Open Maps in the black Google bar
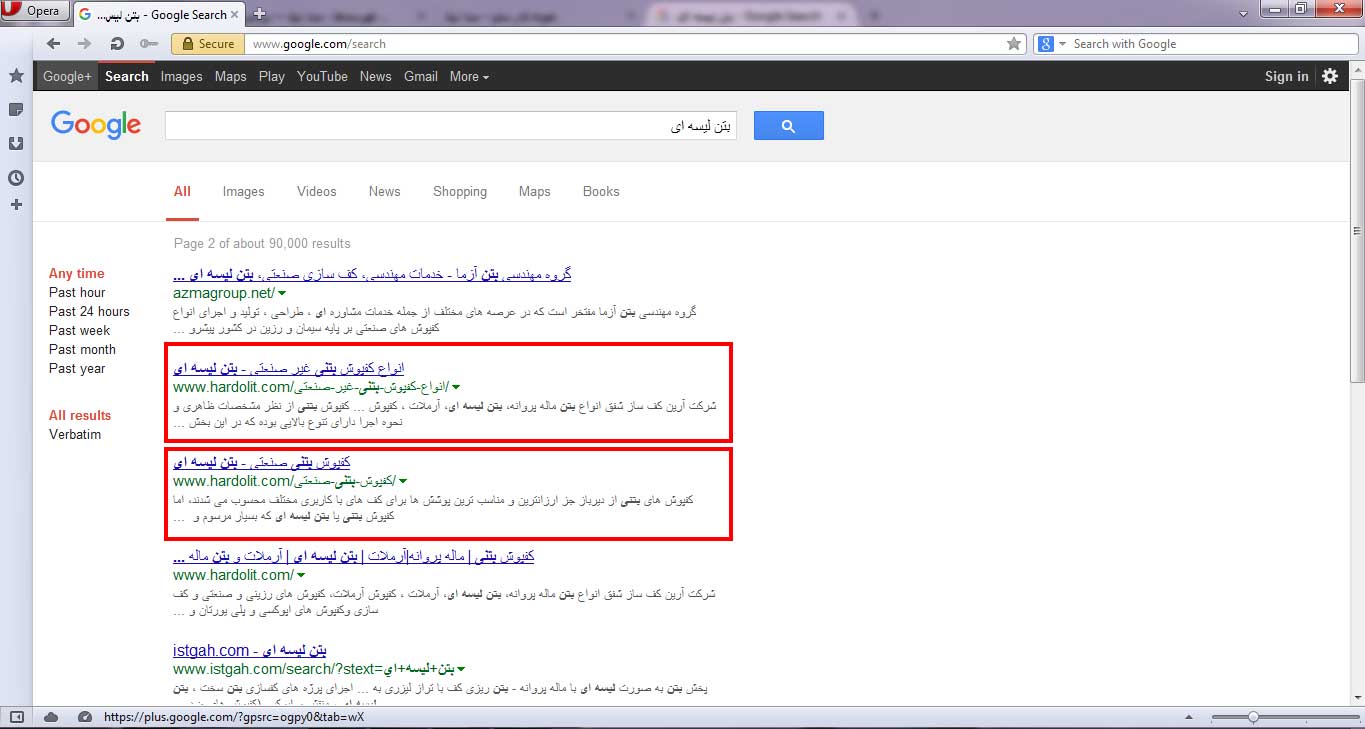1365x729 pixels. [x=230, y=76]
